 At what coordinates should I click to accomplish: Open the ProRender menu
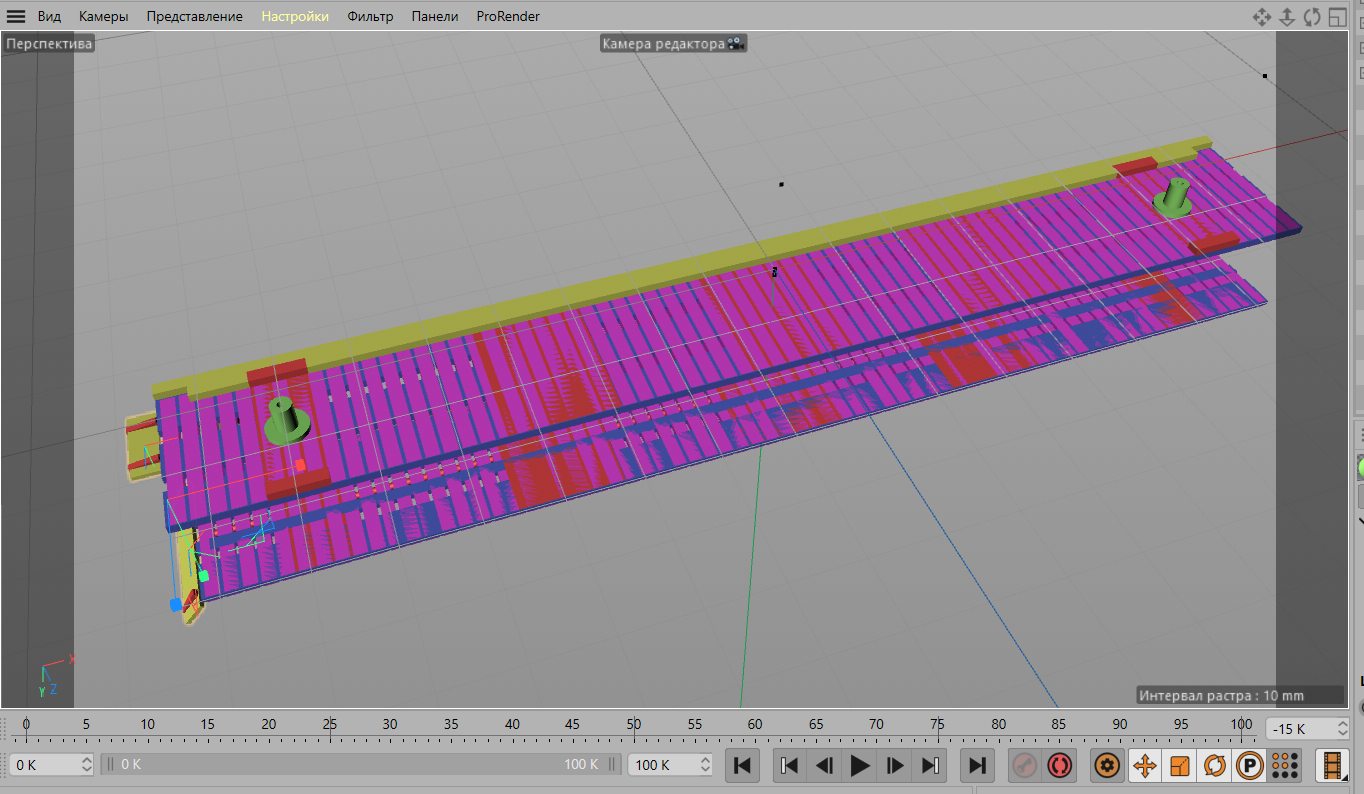[x=507, y=17]
